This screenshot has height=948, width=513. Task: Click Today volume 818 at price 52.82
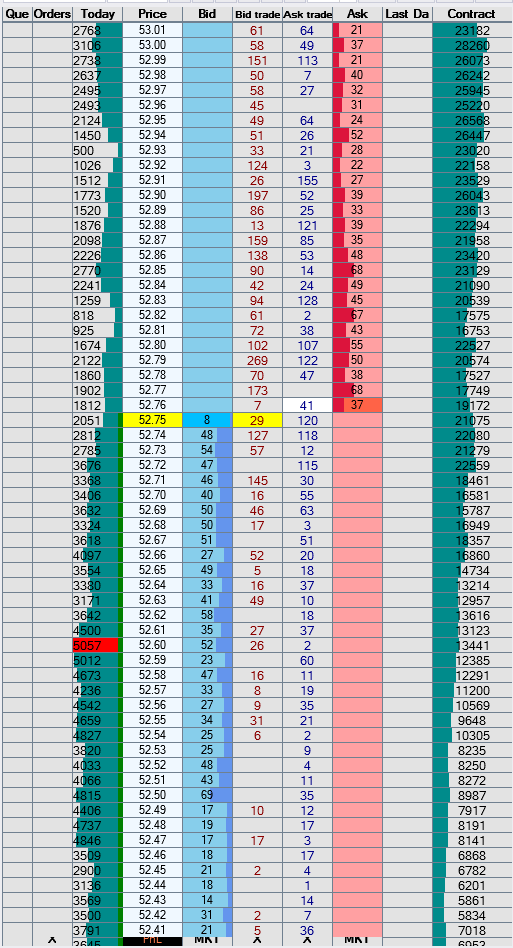(97, 315)
